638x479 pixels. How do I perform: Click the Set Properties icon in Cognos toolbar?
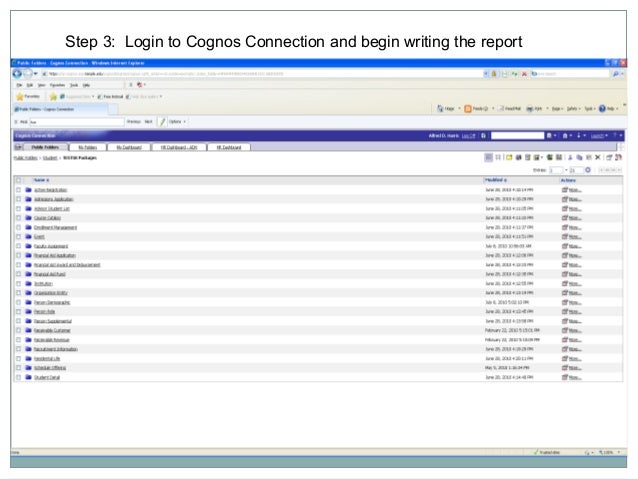[x=609, y=157]
